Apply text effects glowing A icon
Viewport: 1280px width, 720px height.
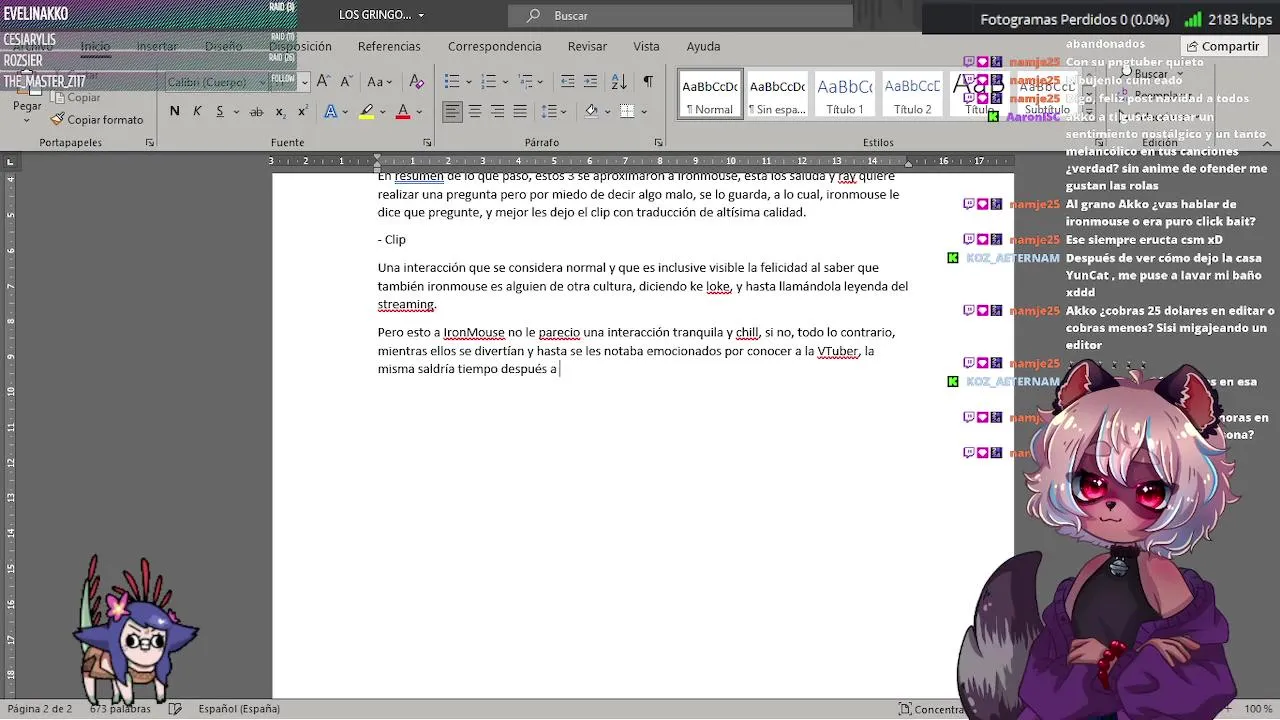click(331, 111)
